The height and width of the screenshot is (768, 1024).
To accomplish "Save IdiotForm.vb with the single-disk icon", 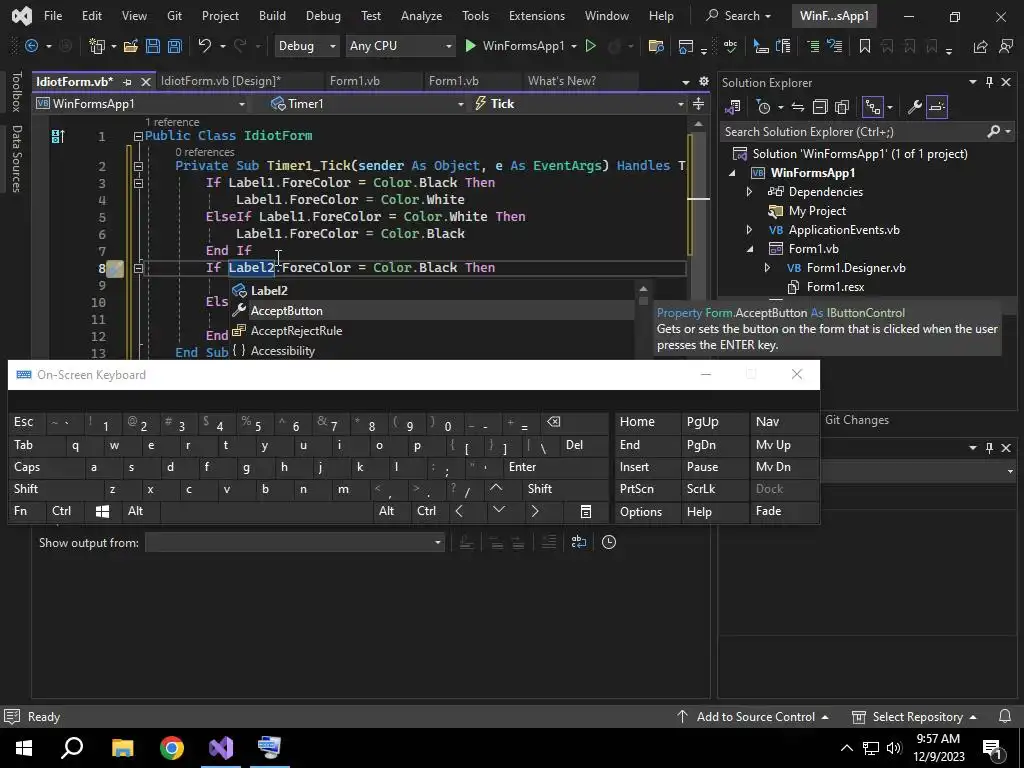I will coord(153,46).
